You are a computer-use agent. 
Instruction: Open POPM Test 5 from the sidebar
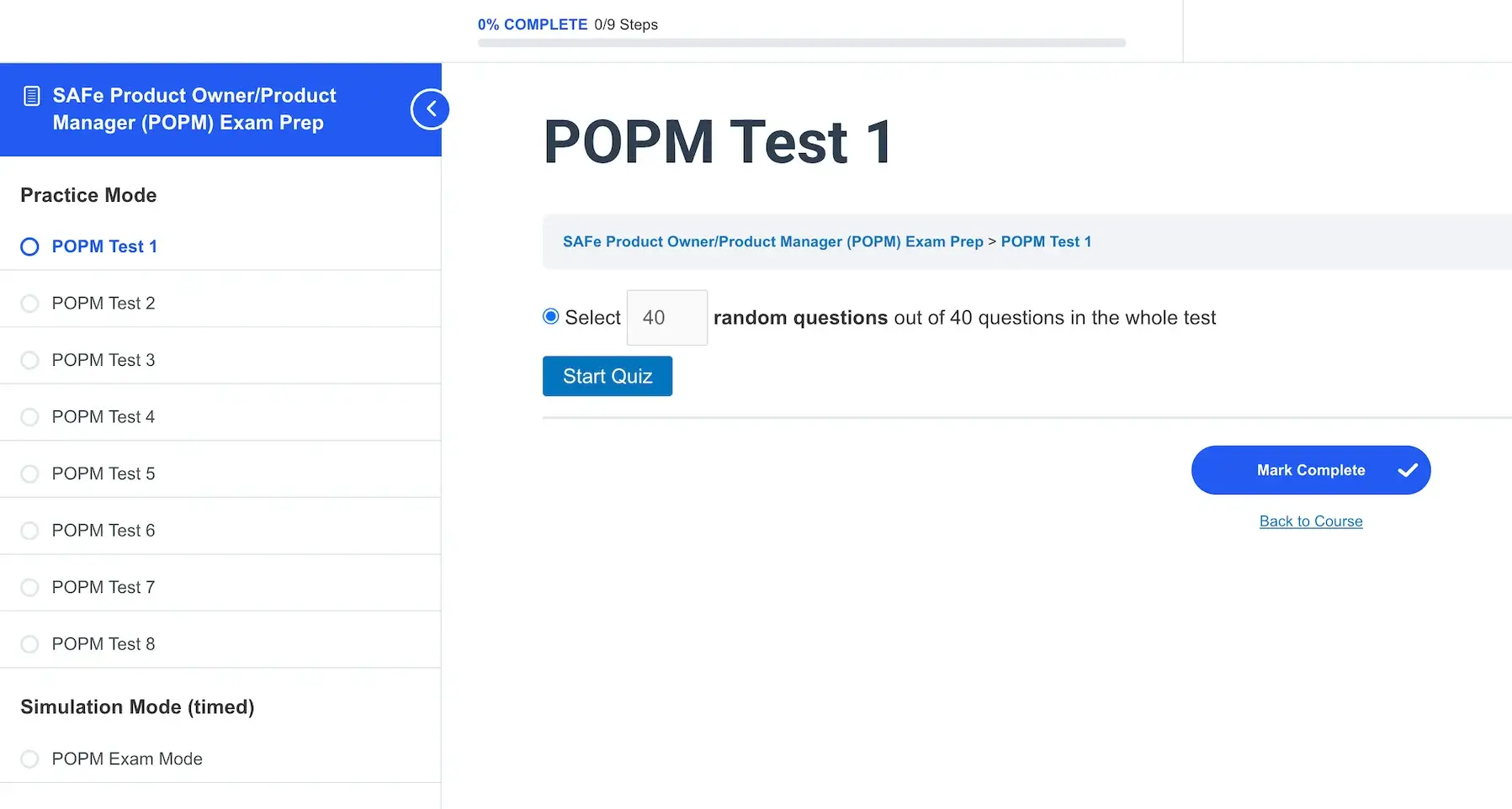pyautogui.click(x=103, y=473)
